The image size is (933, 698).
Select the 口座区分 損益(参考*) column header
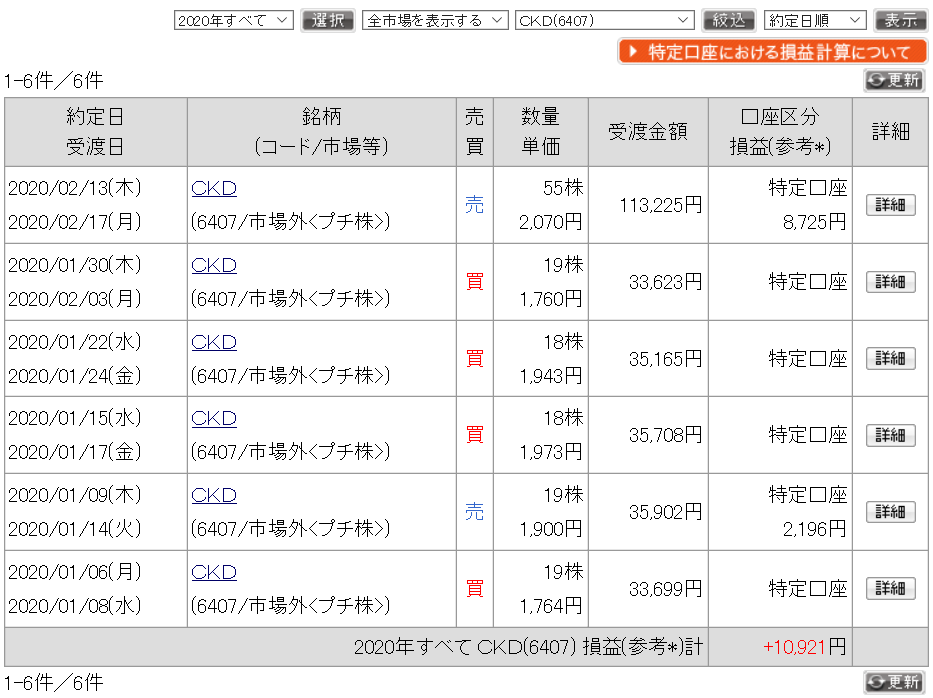pyautogui.click(x=780, y=132)
